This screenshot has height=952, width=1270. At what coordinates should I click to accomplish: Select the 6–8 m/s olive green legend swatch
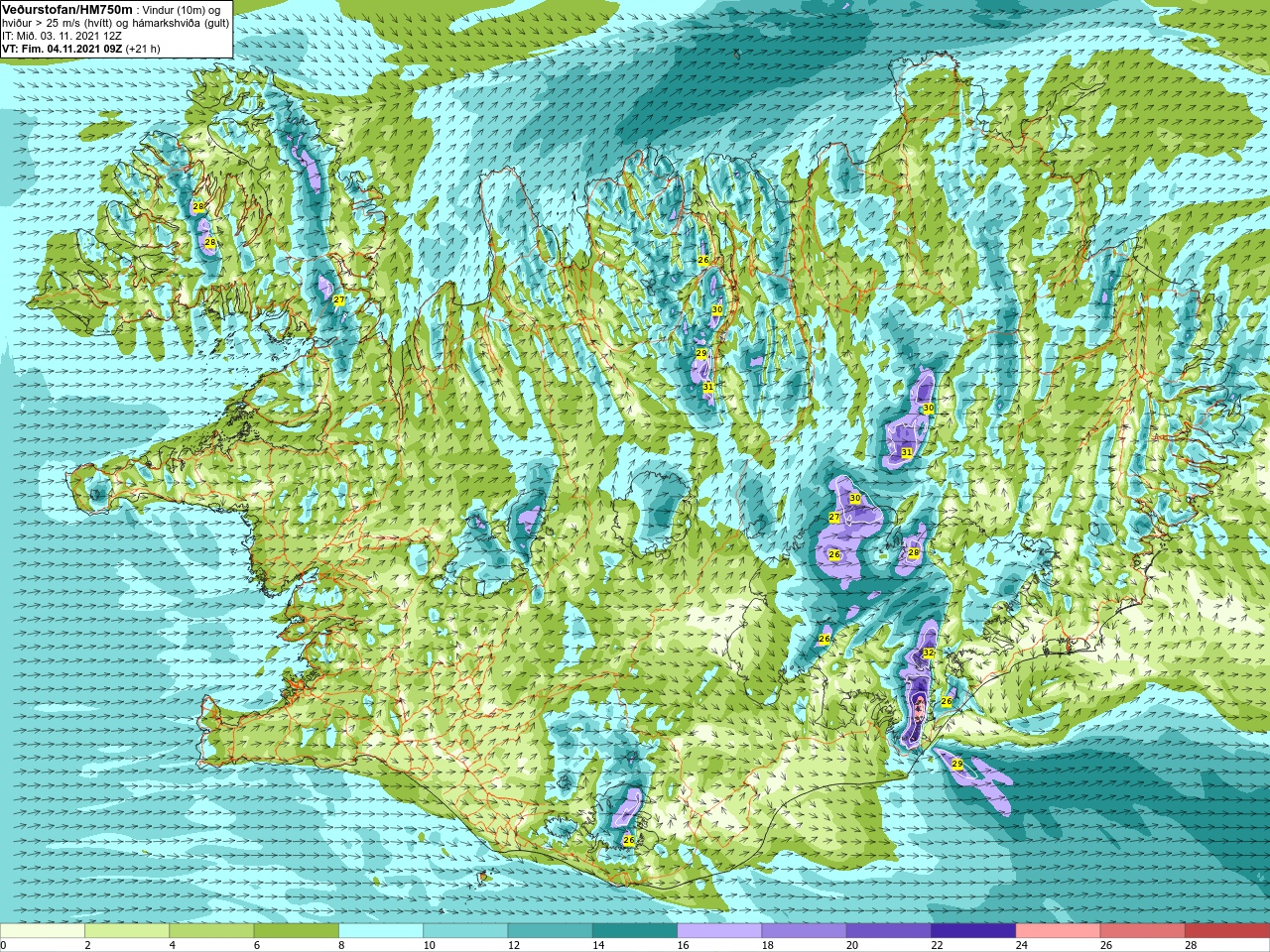click(x=297, y=930)
